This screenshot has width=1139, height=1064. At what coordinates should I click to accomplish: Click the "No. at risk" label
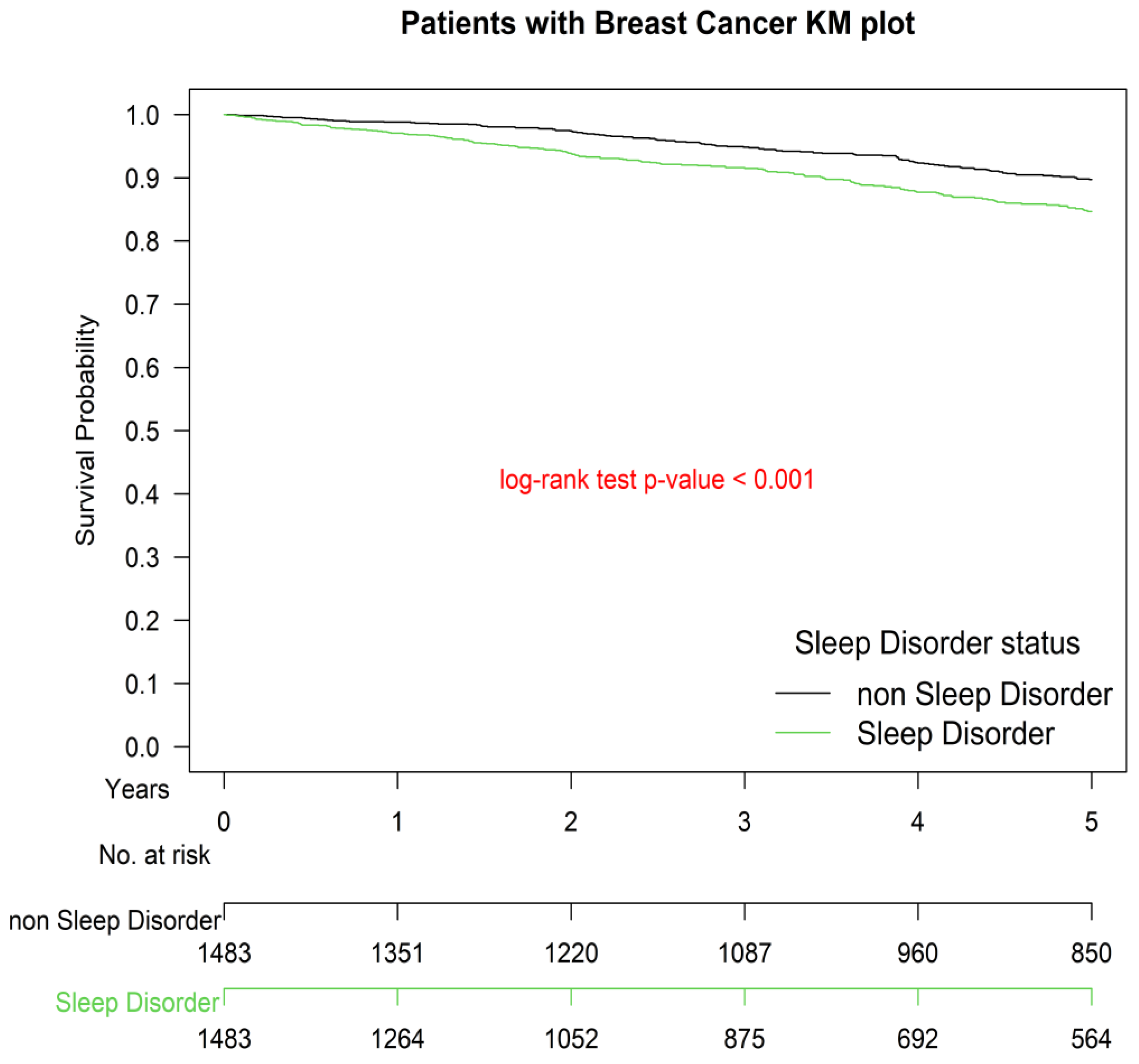pyautogui.click(x=154, y=855)
